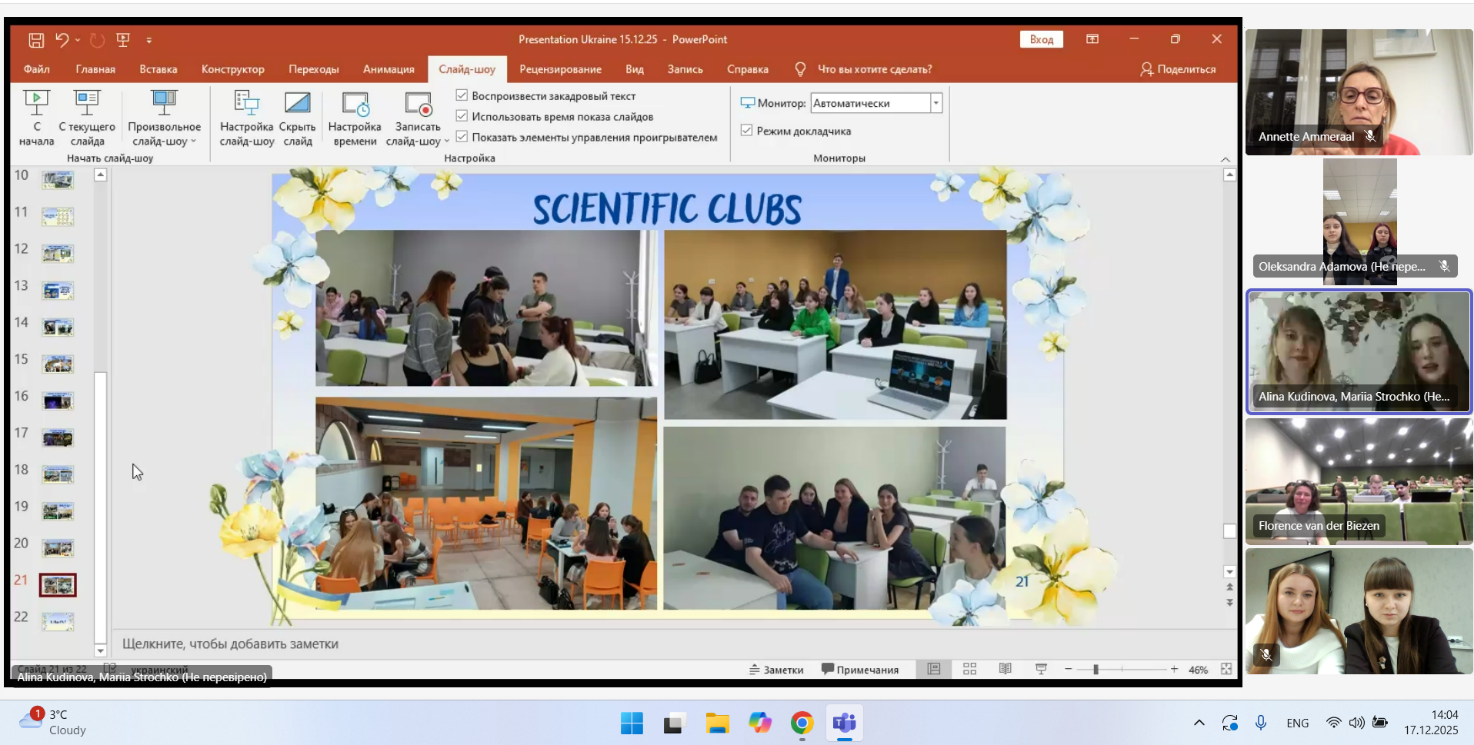Click the Save icon in title bar
Viewport: 1474px width, 745px height.
(36, 40)
